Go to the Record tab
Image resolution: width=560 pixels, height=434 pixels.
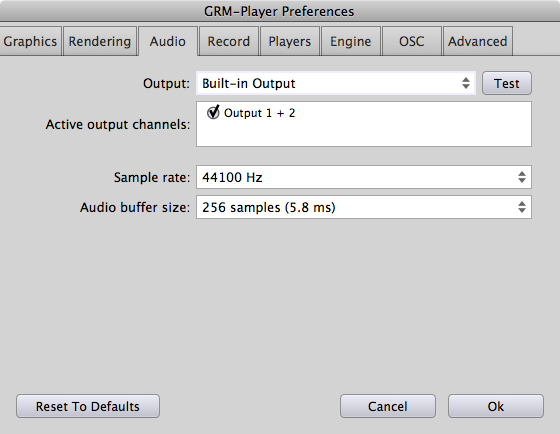tap(229, 41)
